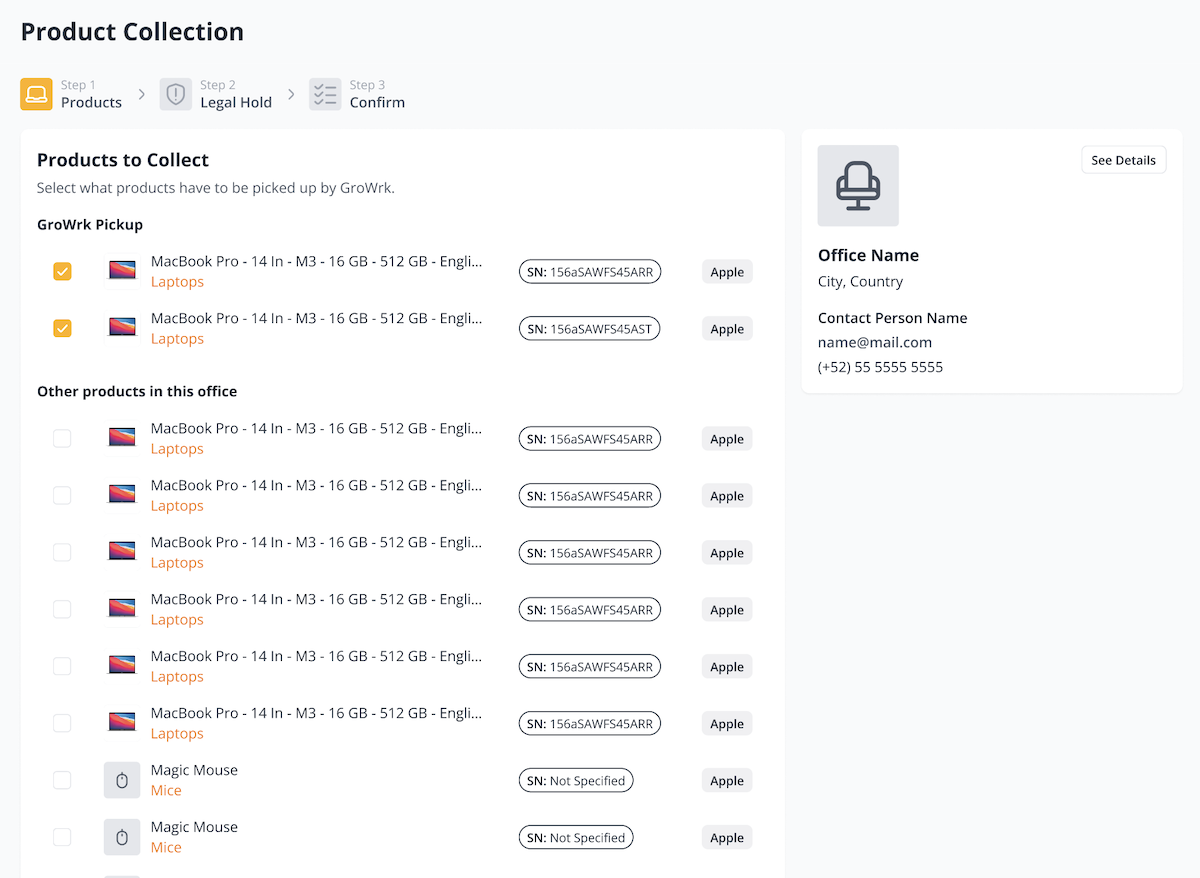Click first Magic Mouse product icon
This screenshot has height=878, width=1200.
point(122,780)
